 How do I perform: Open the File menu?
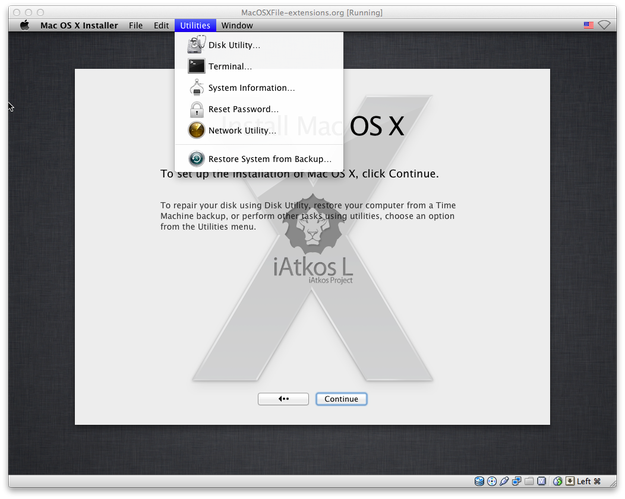(x=136, y=26)
